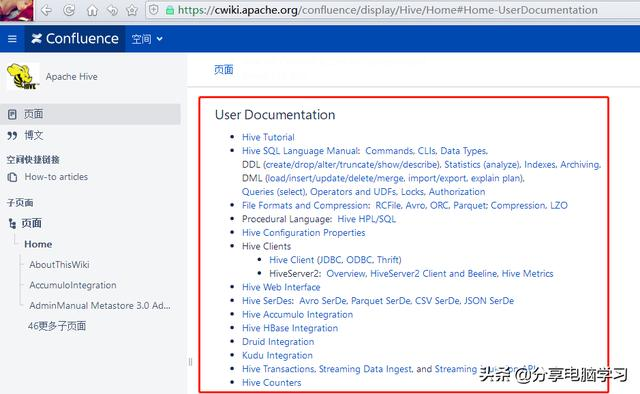Open DDL create/drop/alter/truncate/show/describe link
Screen dimensions: 640x394
[x=352, y=165]
